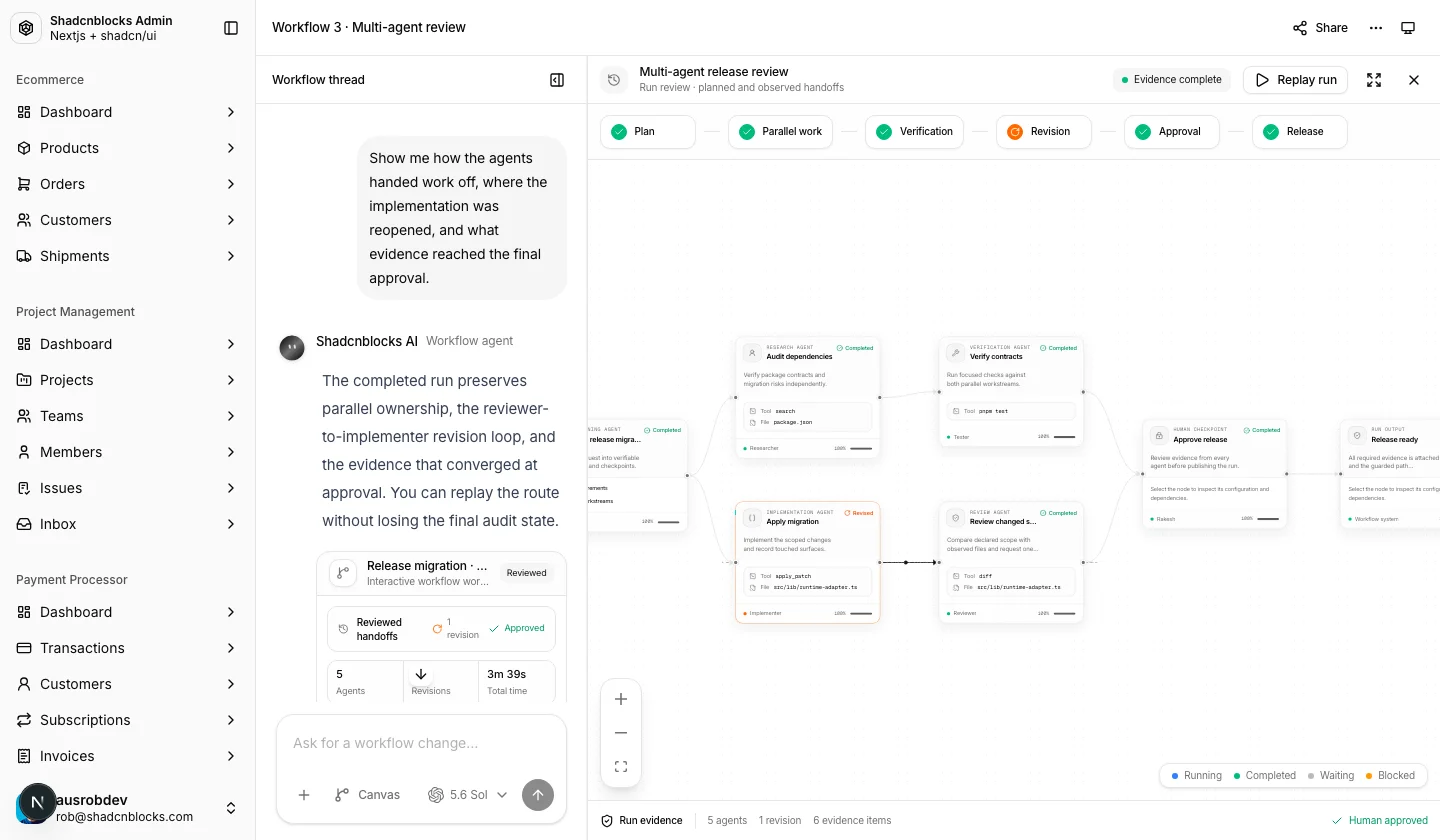Close the multi-agent release review panel
The width and height of the screenshot is (1440, 840).
[1414, 80]
